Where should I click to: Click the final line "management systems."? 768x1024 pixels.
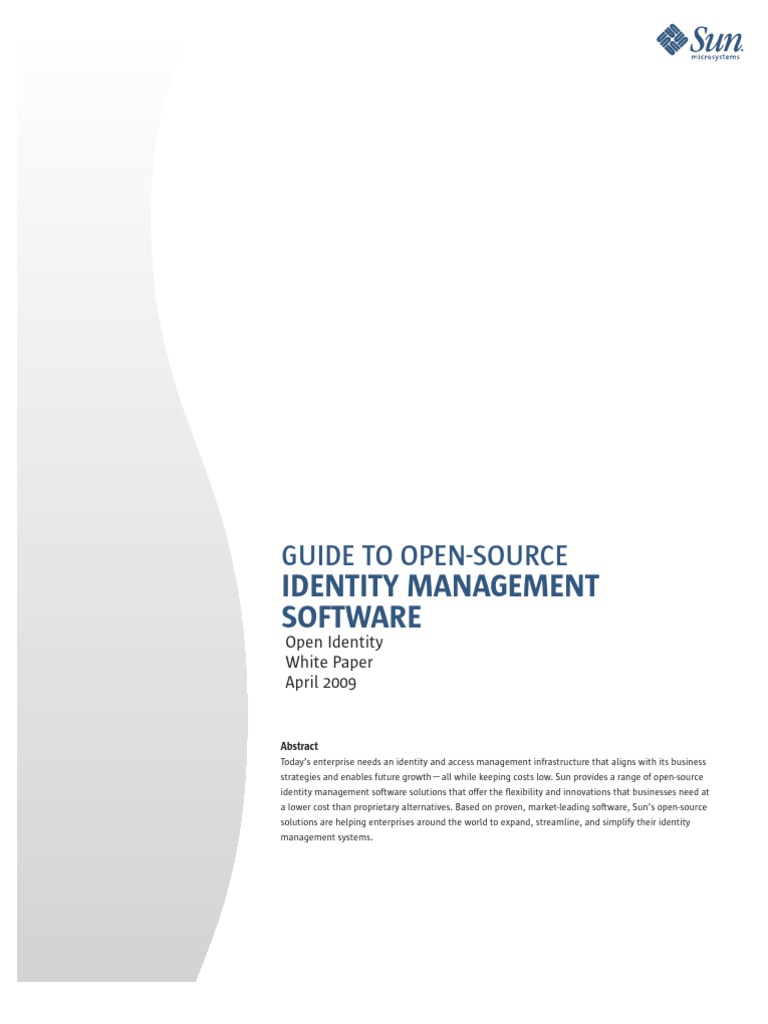[x=327, y=837]
